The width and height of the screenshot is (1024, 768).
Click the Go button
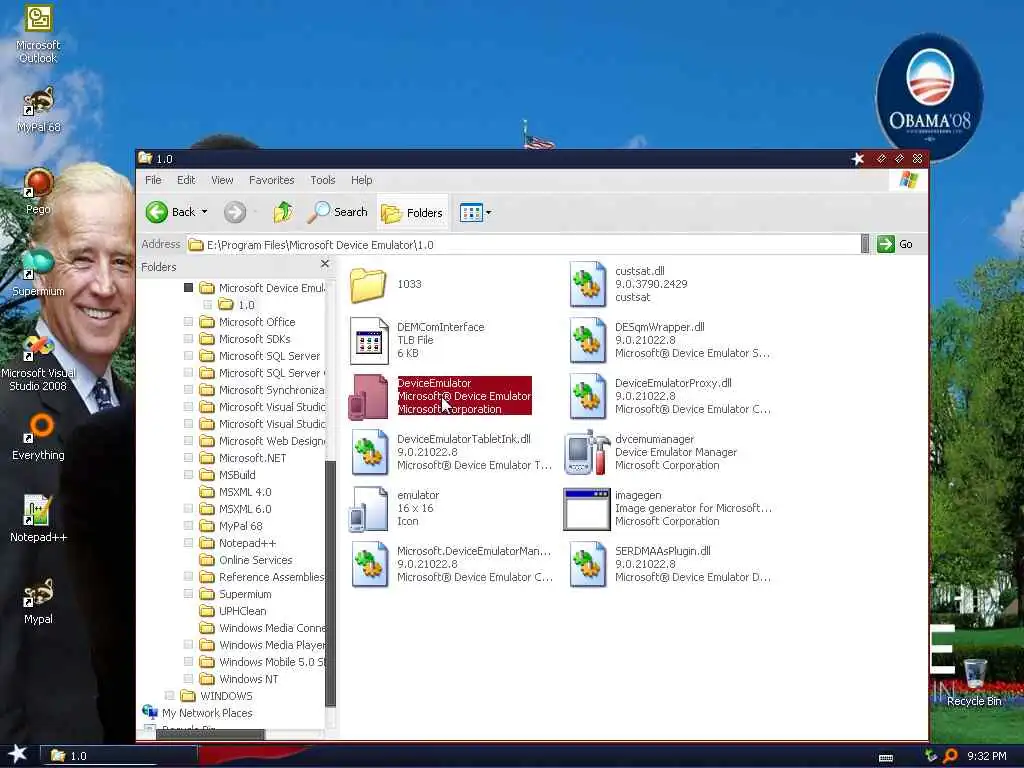895,244
